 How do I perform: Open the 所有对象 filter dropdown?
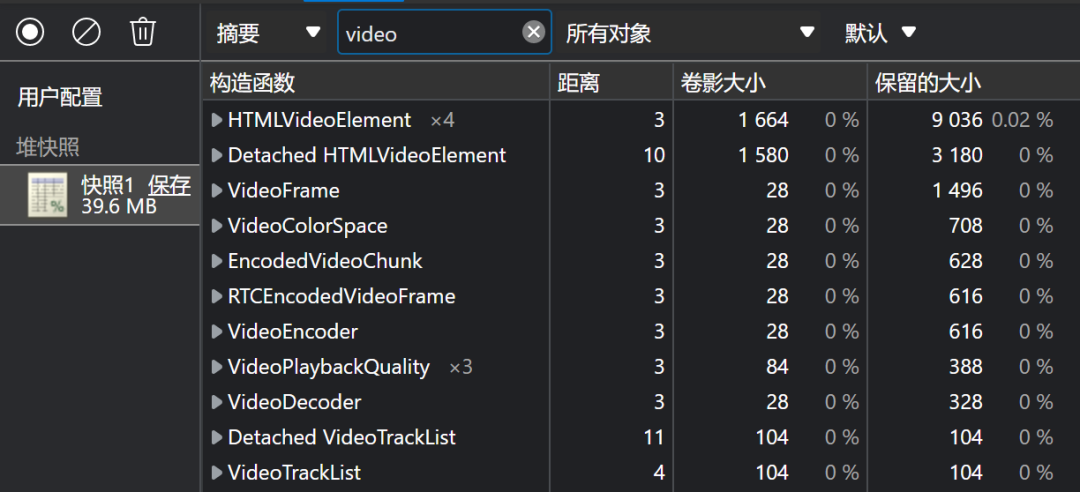(x=690, y=32)
